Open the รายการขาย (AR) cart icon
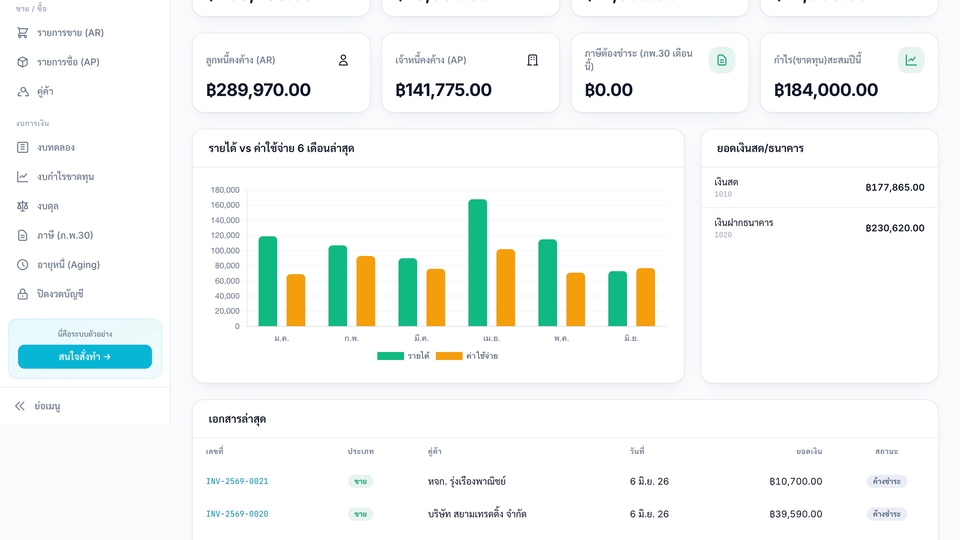This screenshot has height=540, width=960. (x=23, y=33)
